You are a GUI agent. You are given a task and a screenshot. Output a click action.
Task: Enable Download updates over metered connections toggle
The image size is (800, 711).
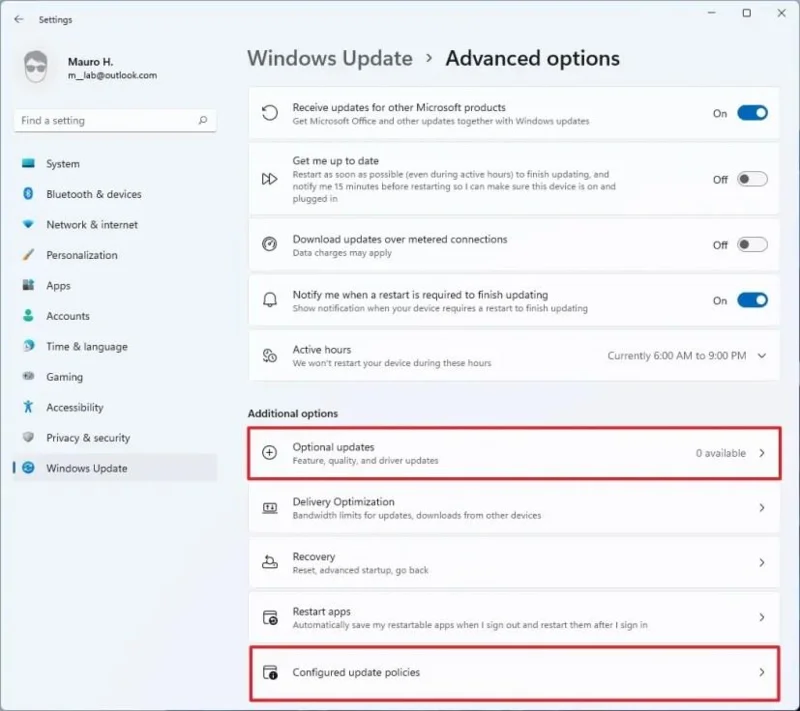point(752,245)
